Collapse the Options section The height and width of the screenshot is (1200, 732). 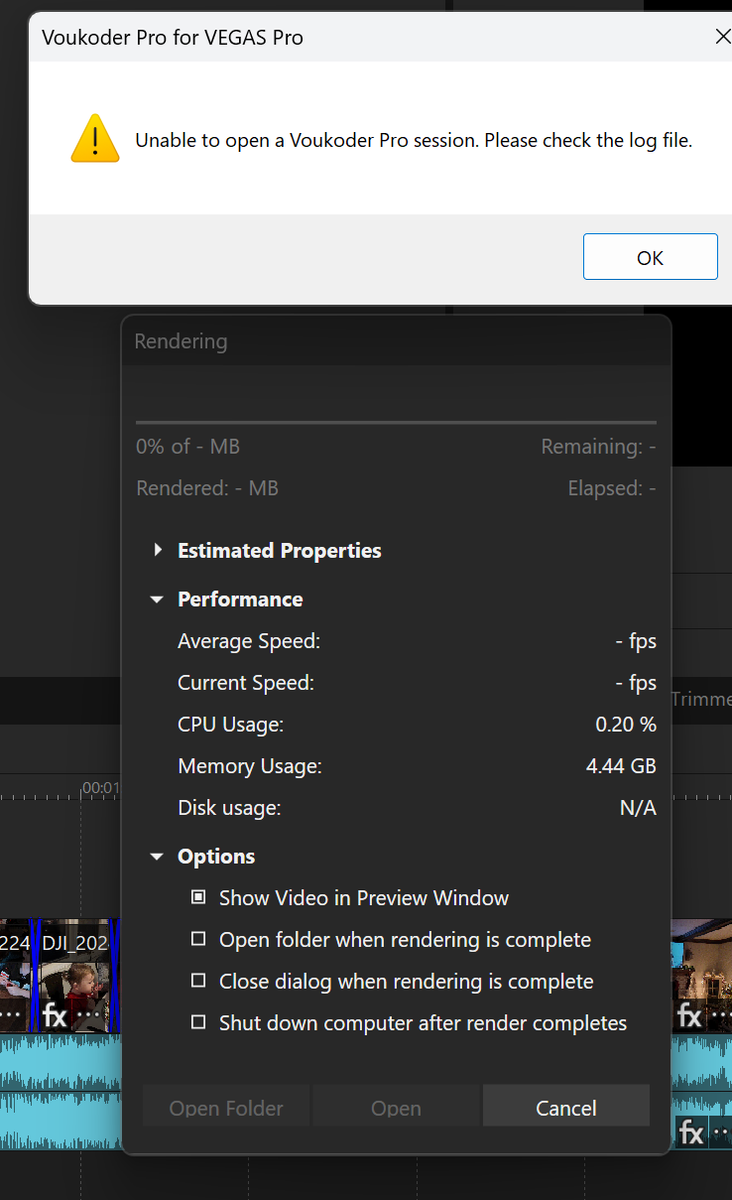click(157, 857)
